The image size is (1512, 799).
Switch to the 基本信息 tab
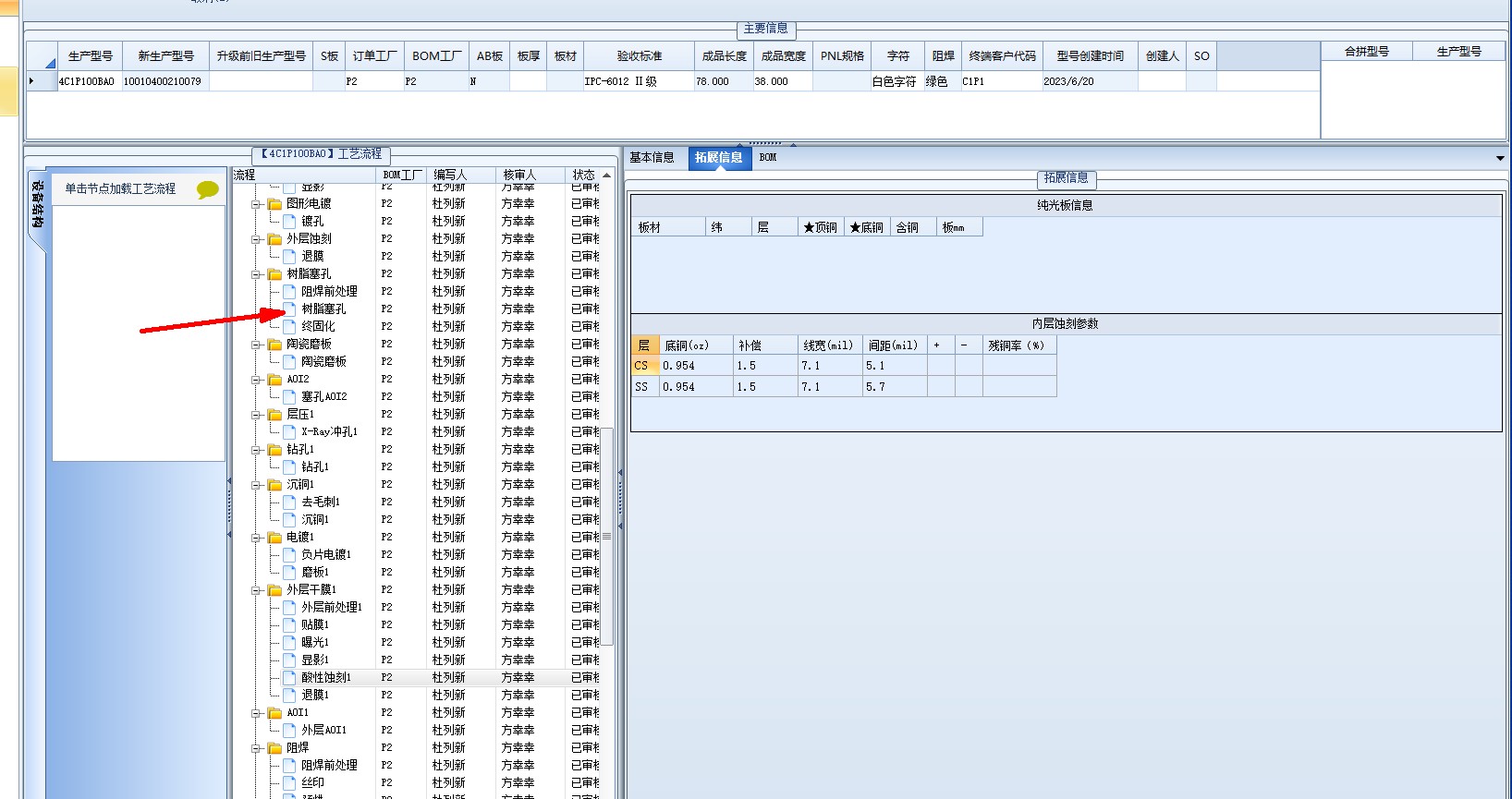652,158
